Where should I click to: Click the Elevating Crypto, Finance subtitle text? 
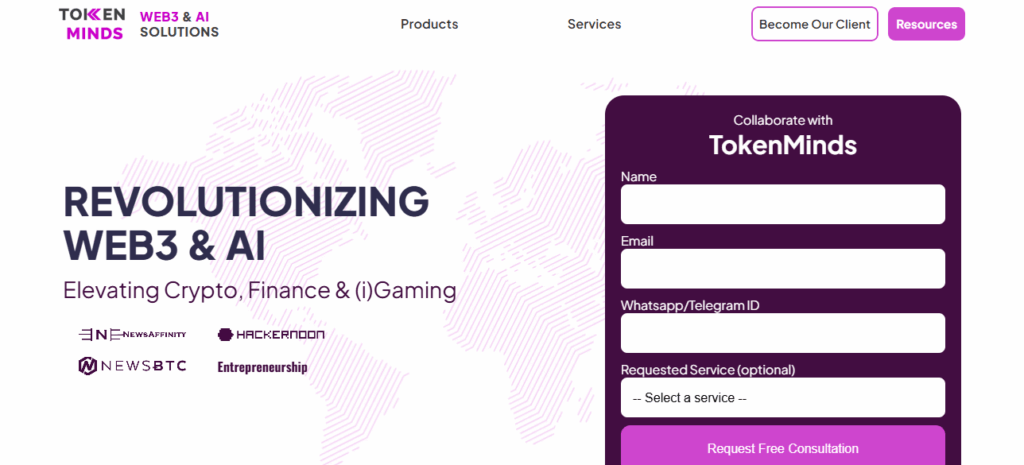259,291
